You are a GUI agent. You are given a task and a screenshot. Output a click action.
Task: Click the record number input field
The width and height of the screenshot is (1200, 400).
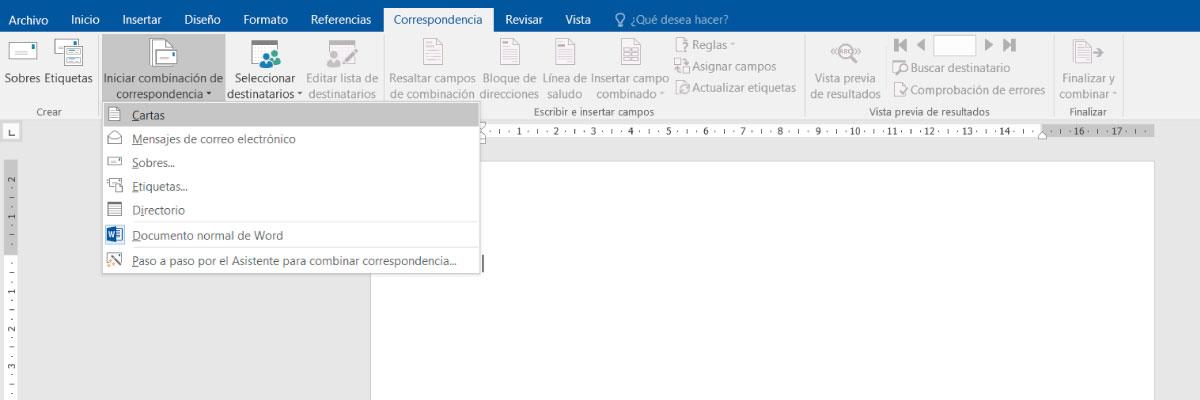[954, 45]
